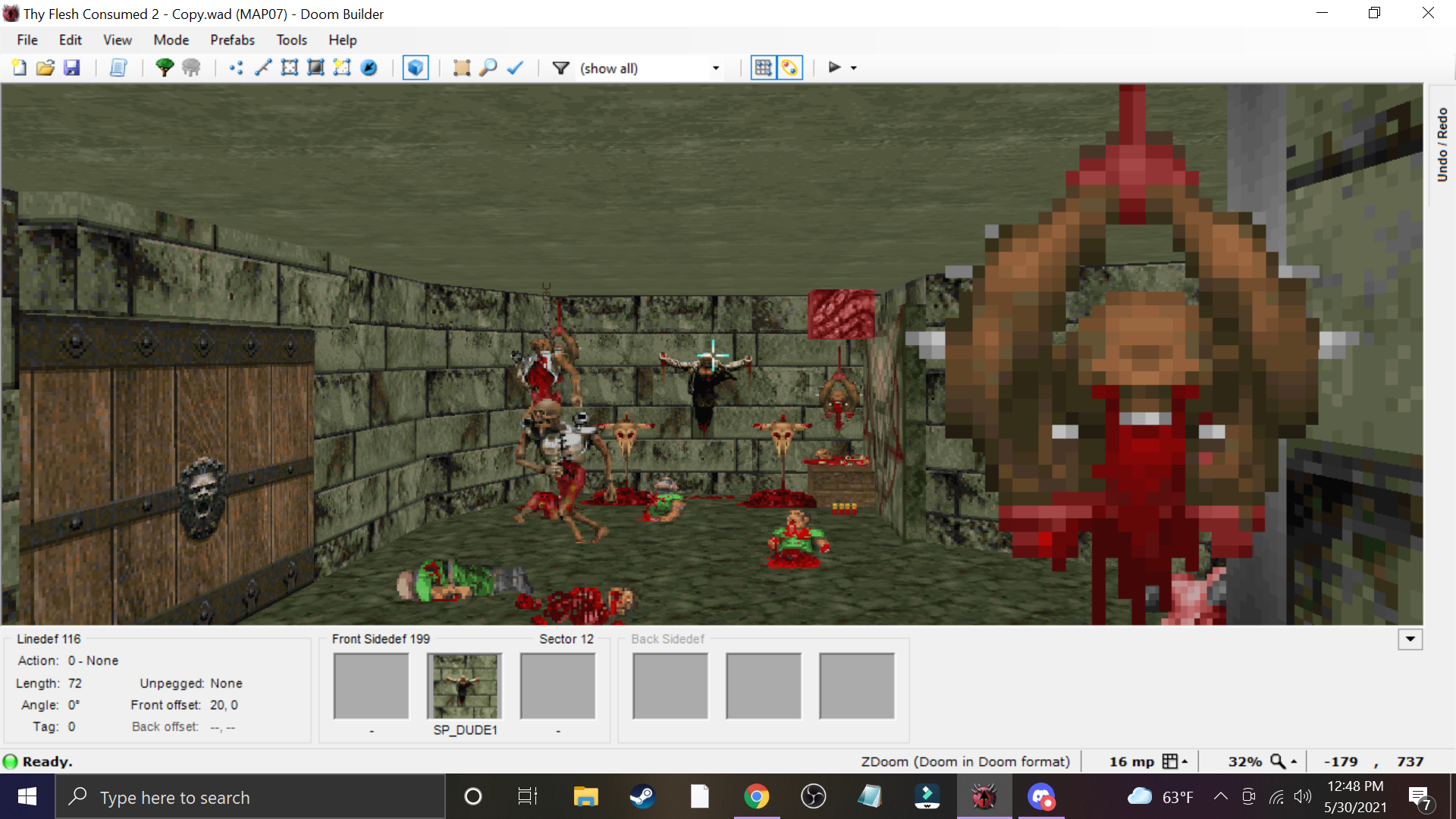Click the front sidedef upper texture box
1456x819 pixels.
371,686
